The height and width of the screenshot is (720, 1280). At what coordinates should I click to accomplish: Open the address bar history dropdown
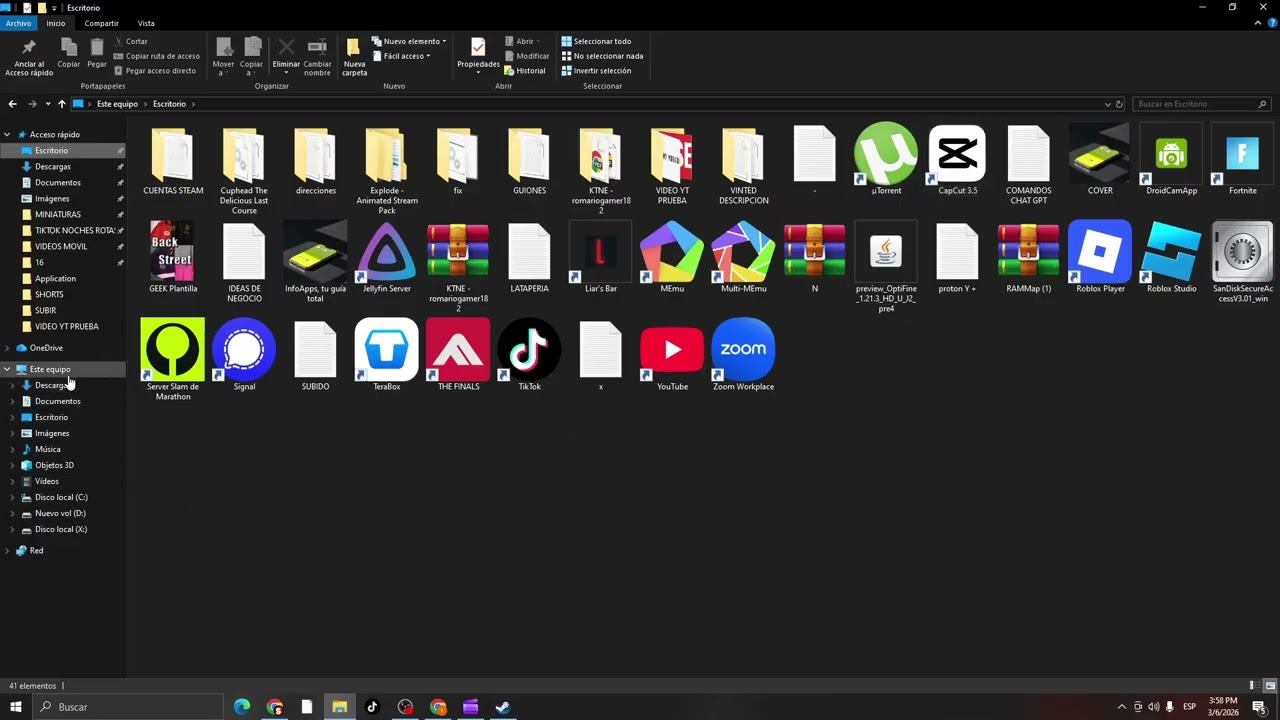click(x=1107, y=104)
